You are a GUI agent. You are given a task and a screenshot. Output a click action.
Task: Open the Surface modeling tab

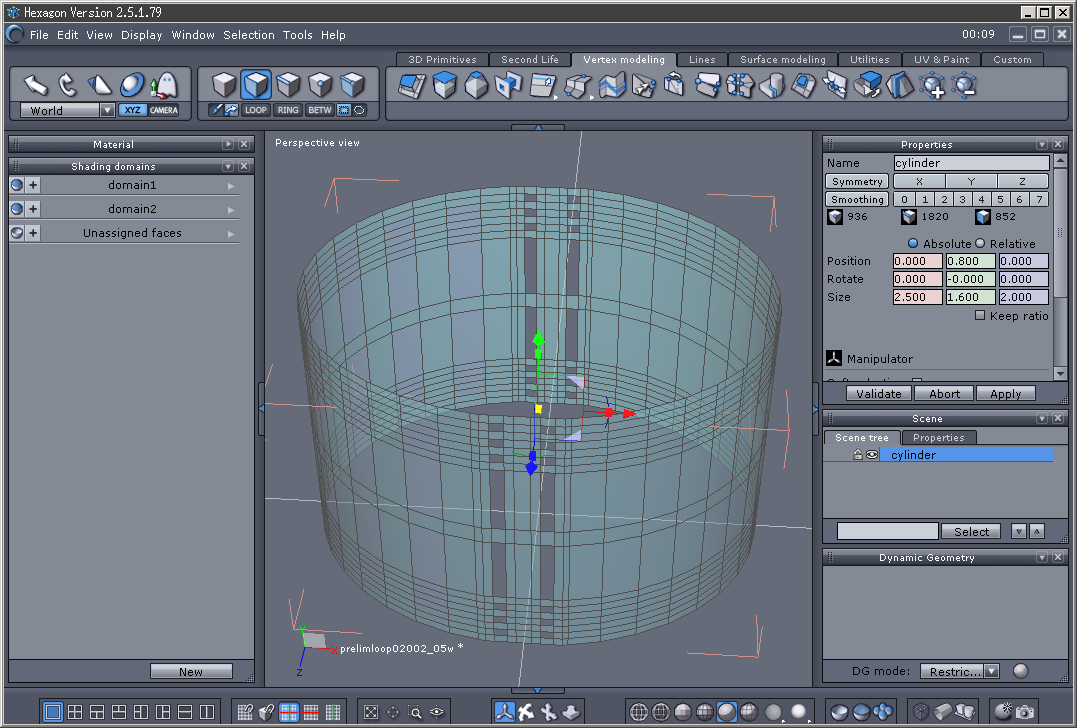782,60
